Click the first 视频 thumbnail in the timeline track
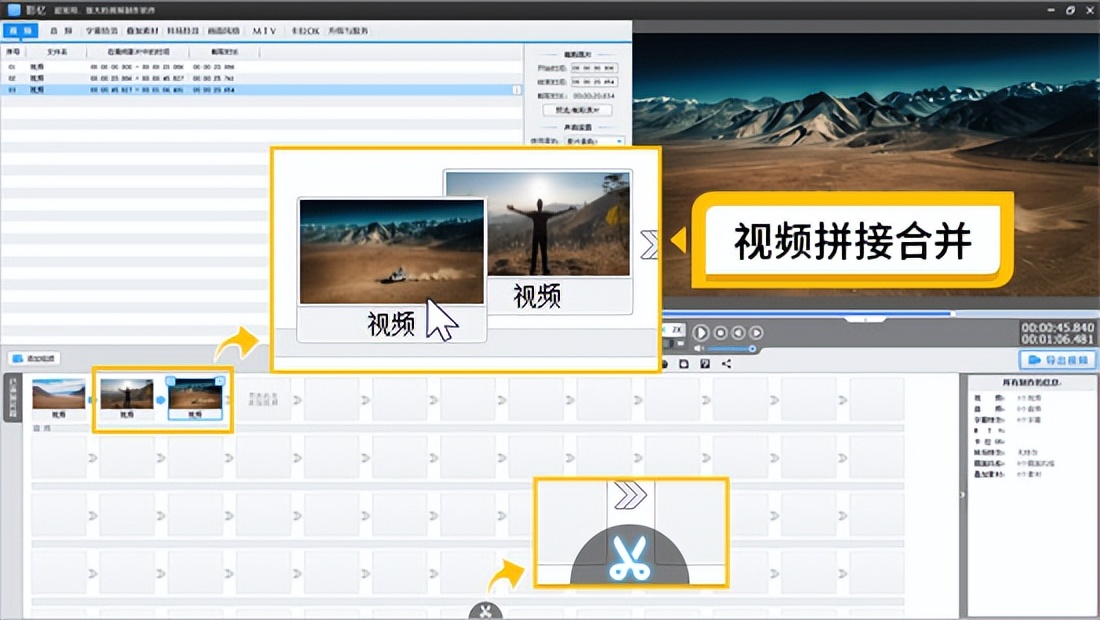 (57, 395)
